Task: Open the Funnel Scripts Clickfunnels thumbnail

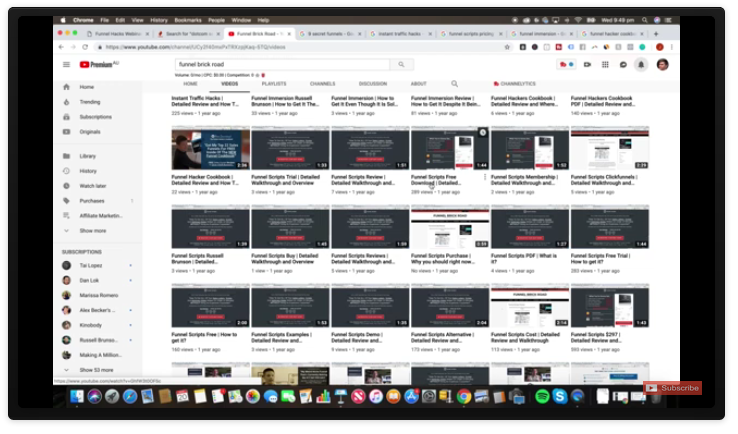Action: pos(610,148)
